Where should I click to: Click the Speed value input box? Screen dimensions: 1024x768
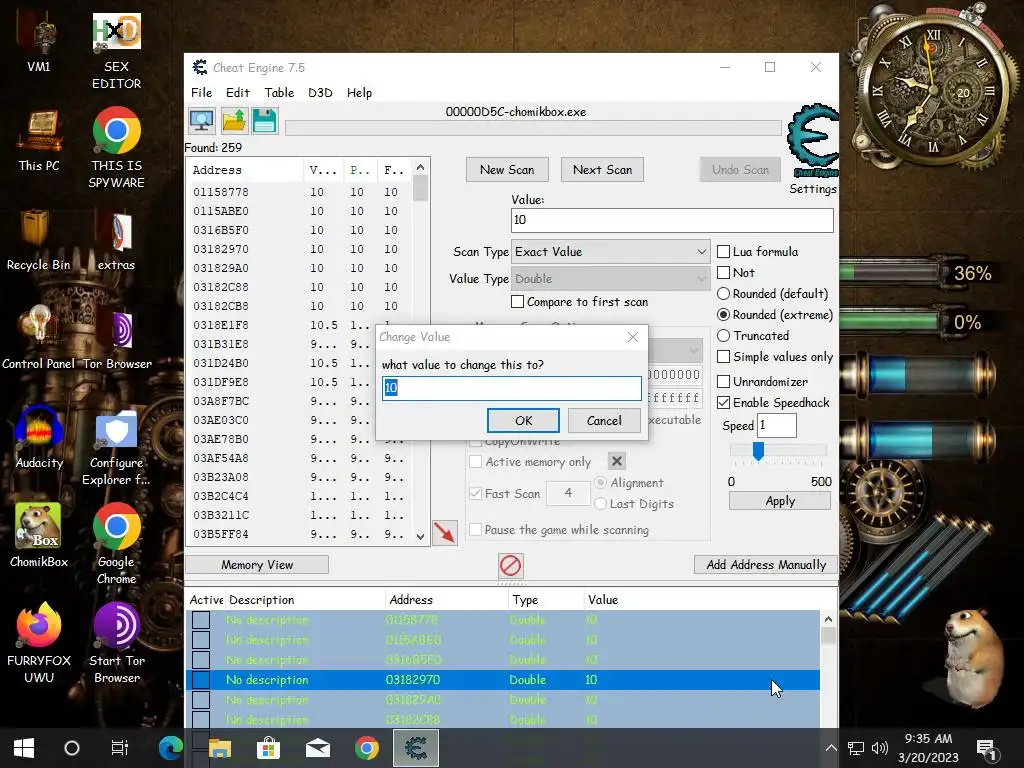click(776, 426)
